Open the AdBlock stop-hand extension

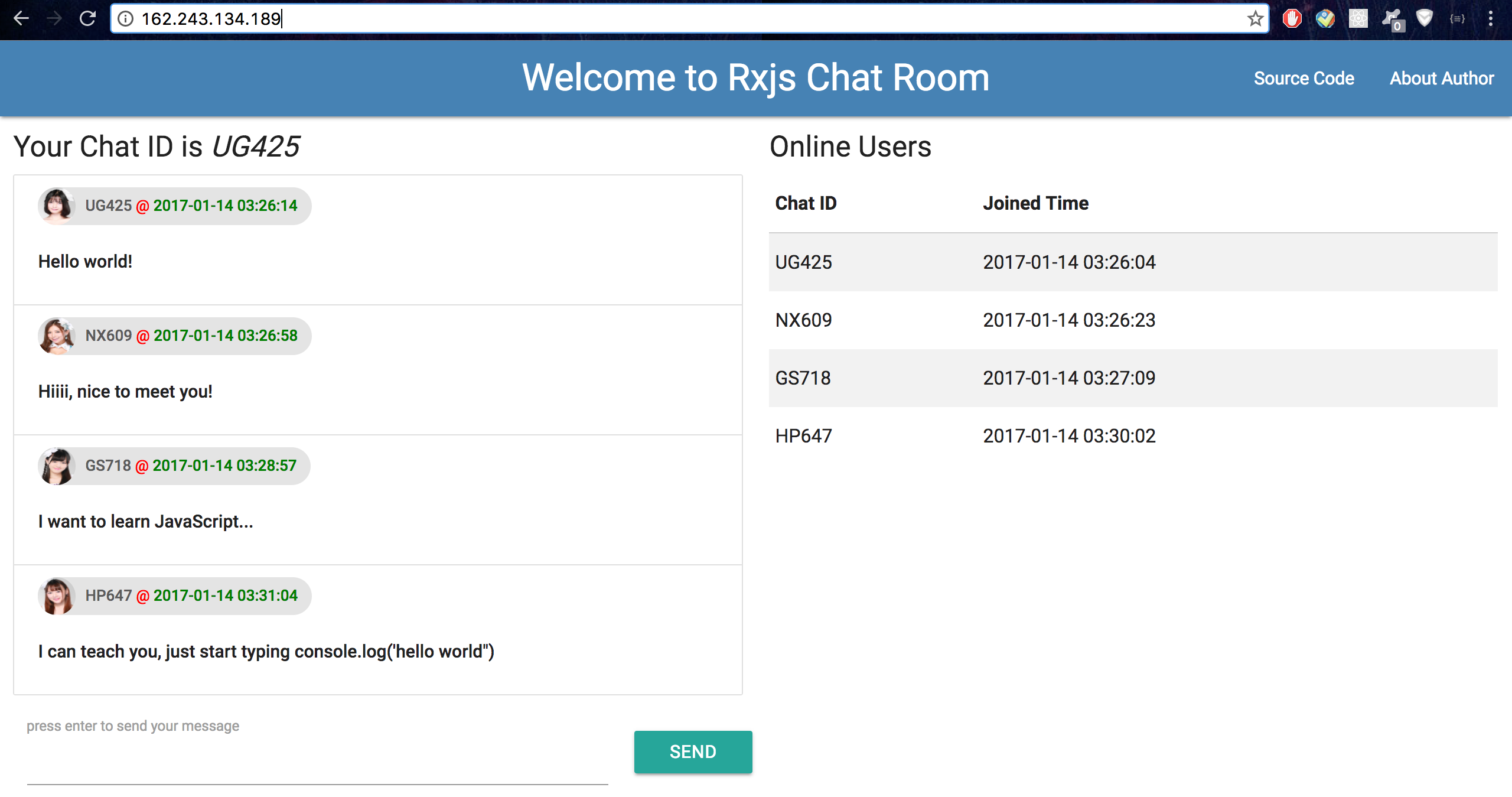pyautogui.click(x=1292, y=19)
